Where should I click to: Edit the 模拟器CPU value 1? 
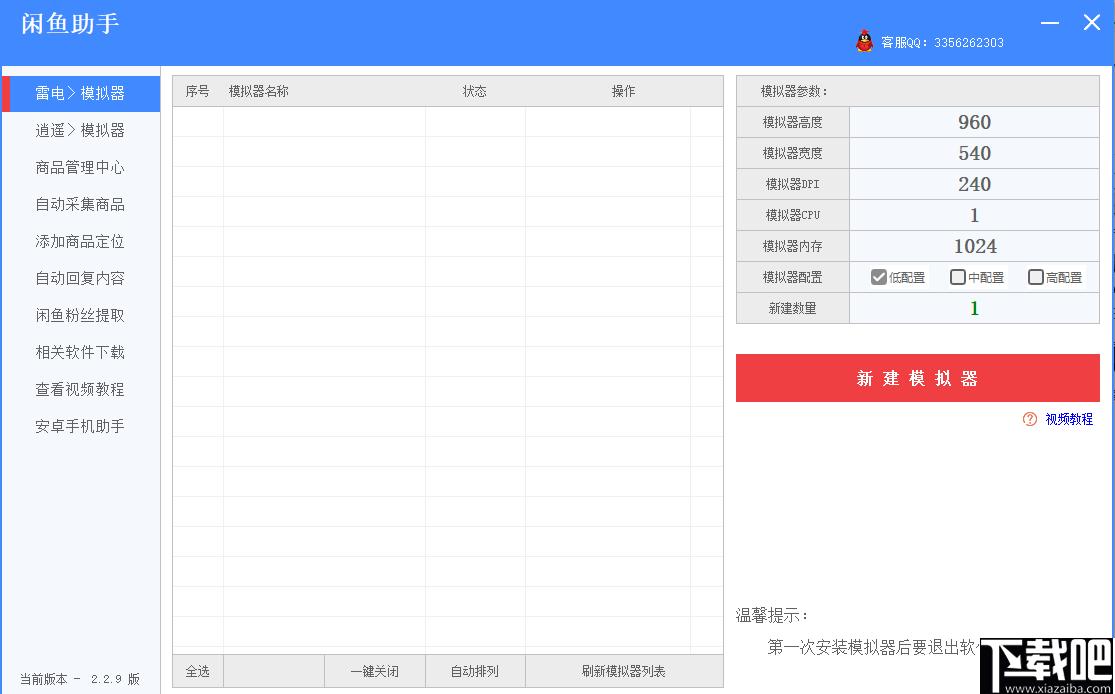tap(974, 215)
